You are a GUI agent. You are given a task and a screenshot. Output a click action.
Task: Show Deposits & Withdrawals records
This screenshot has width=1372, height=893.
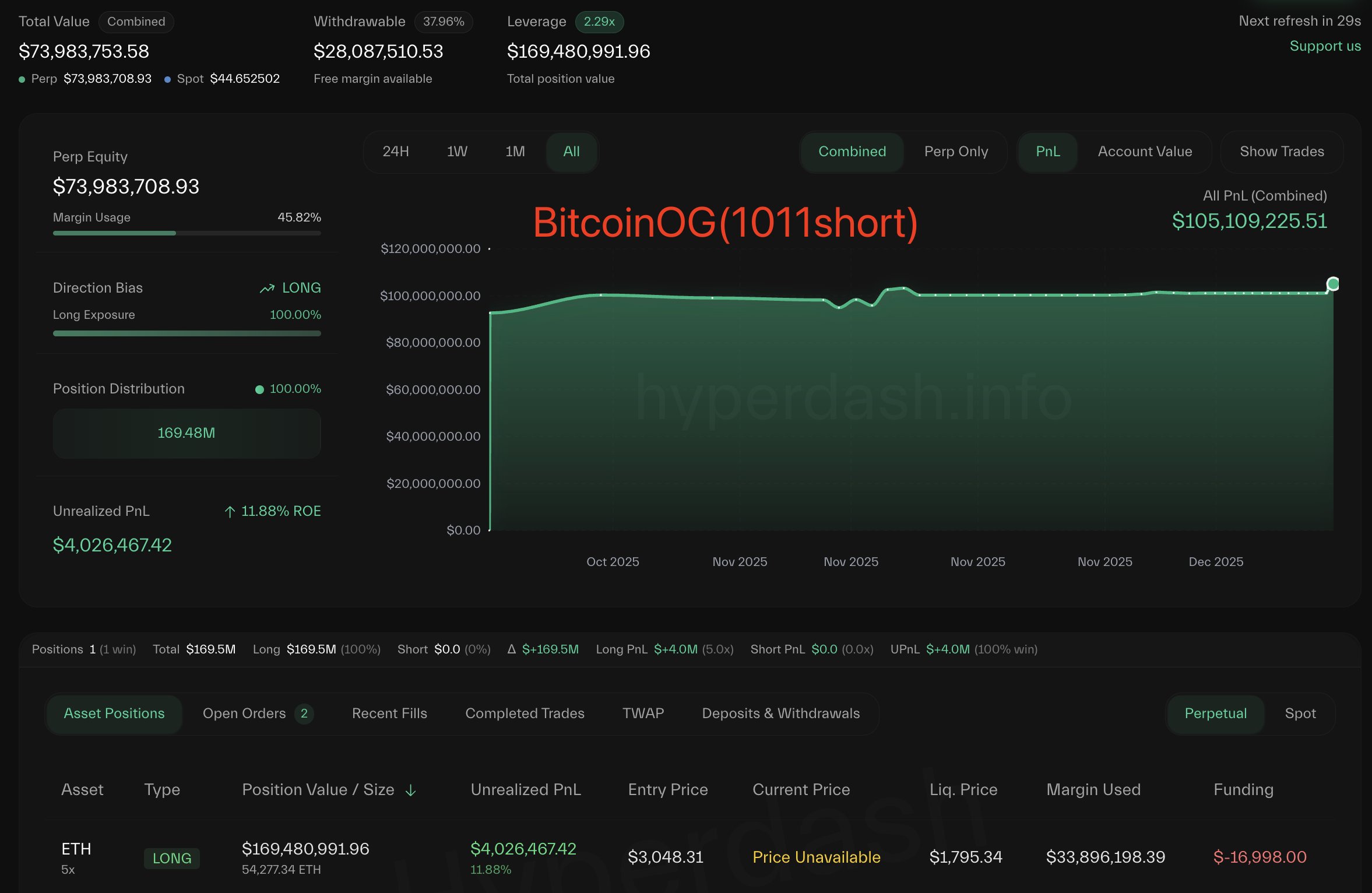781,713
